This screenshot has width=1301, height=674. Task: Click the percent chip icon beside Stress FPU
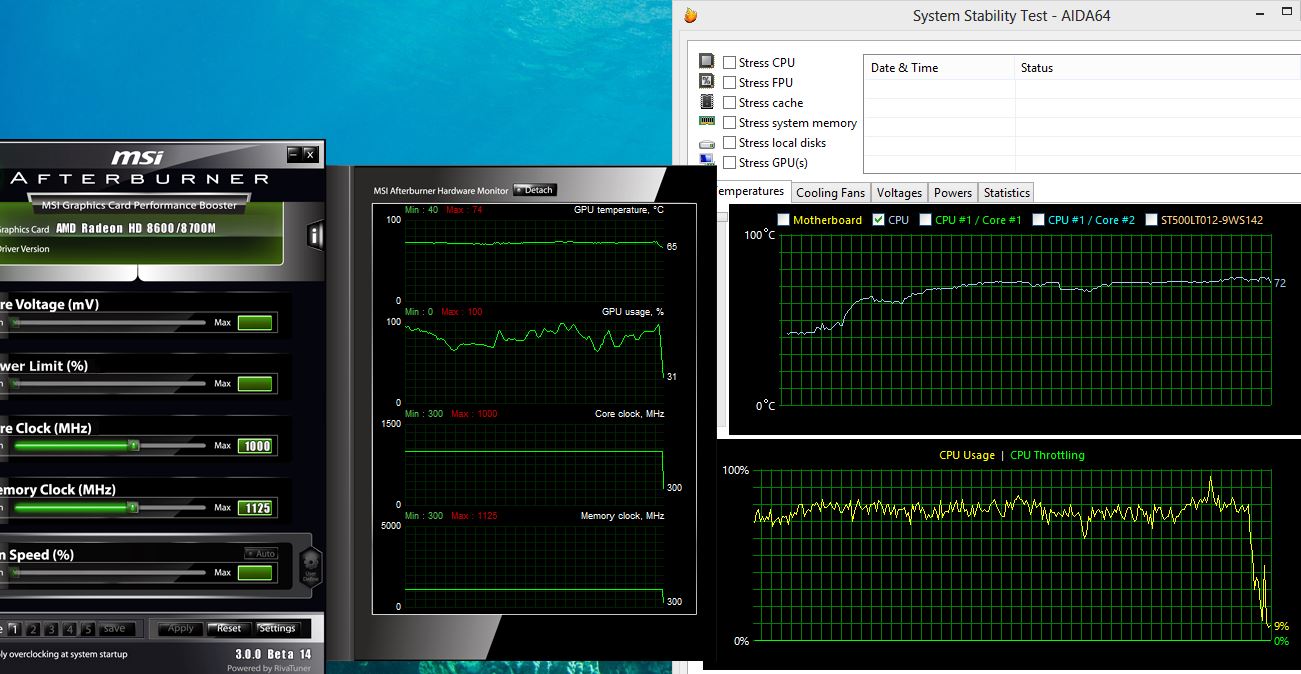click(x=707, y=82)
